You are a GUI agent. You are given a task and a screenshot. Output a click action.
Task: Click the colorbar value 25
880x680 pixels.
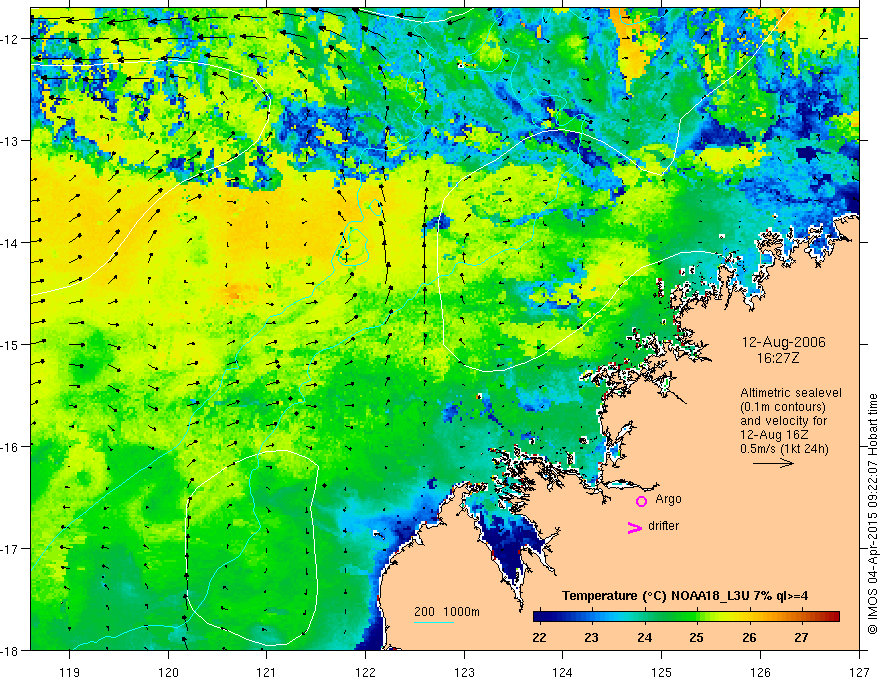[696, 637]
